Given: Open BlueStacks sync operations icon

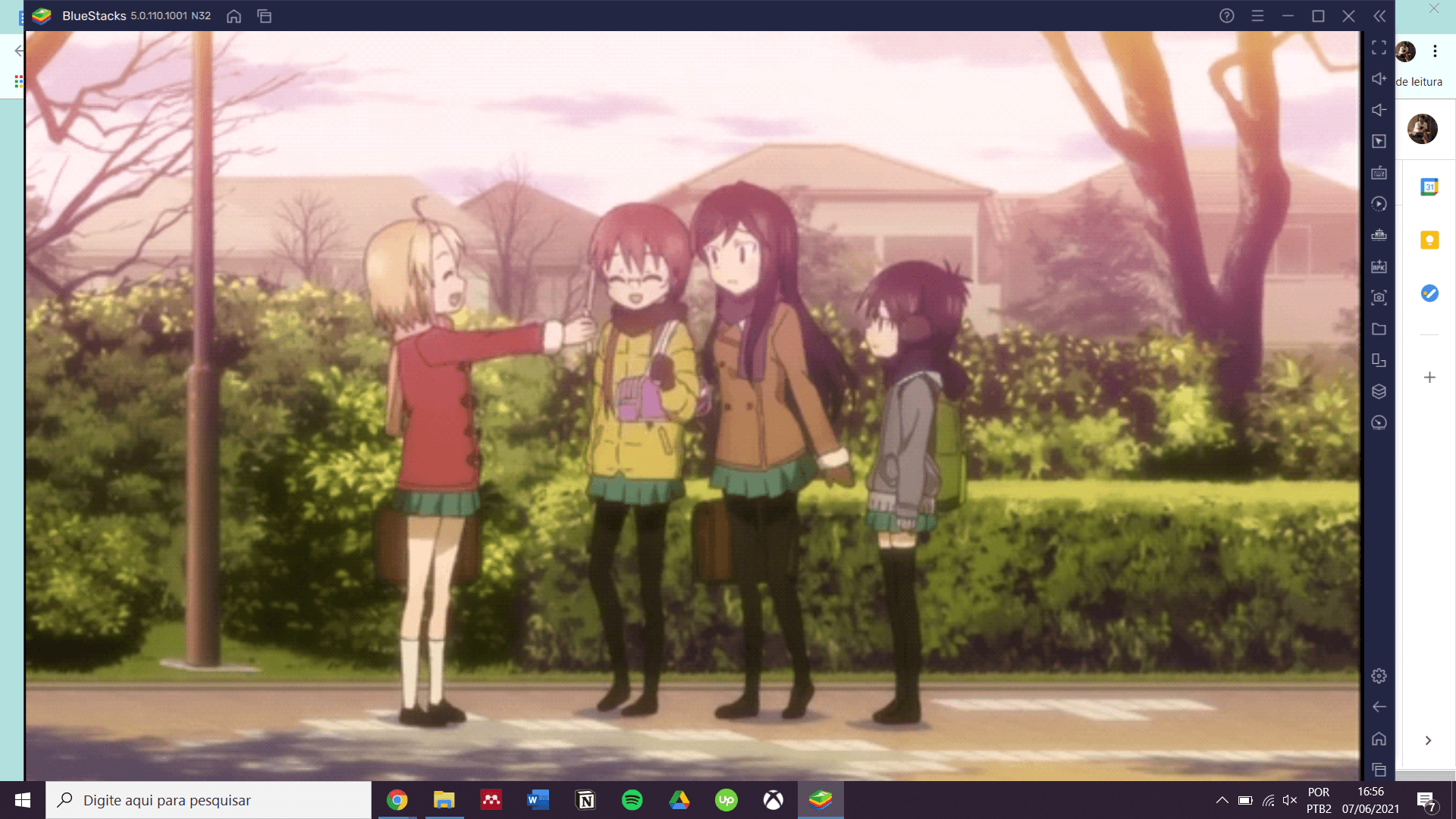Looking at the screenshot, I should 1379,204.
